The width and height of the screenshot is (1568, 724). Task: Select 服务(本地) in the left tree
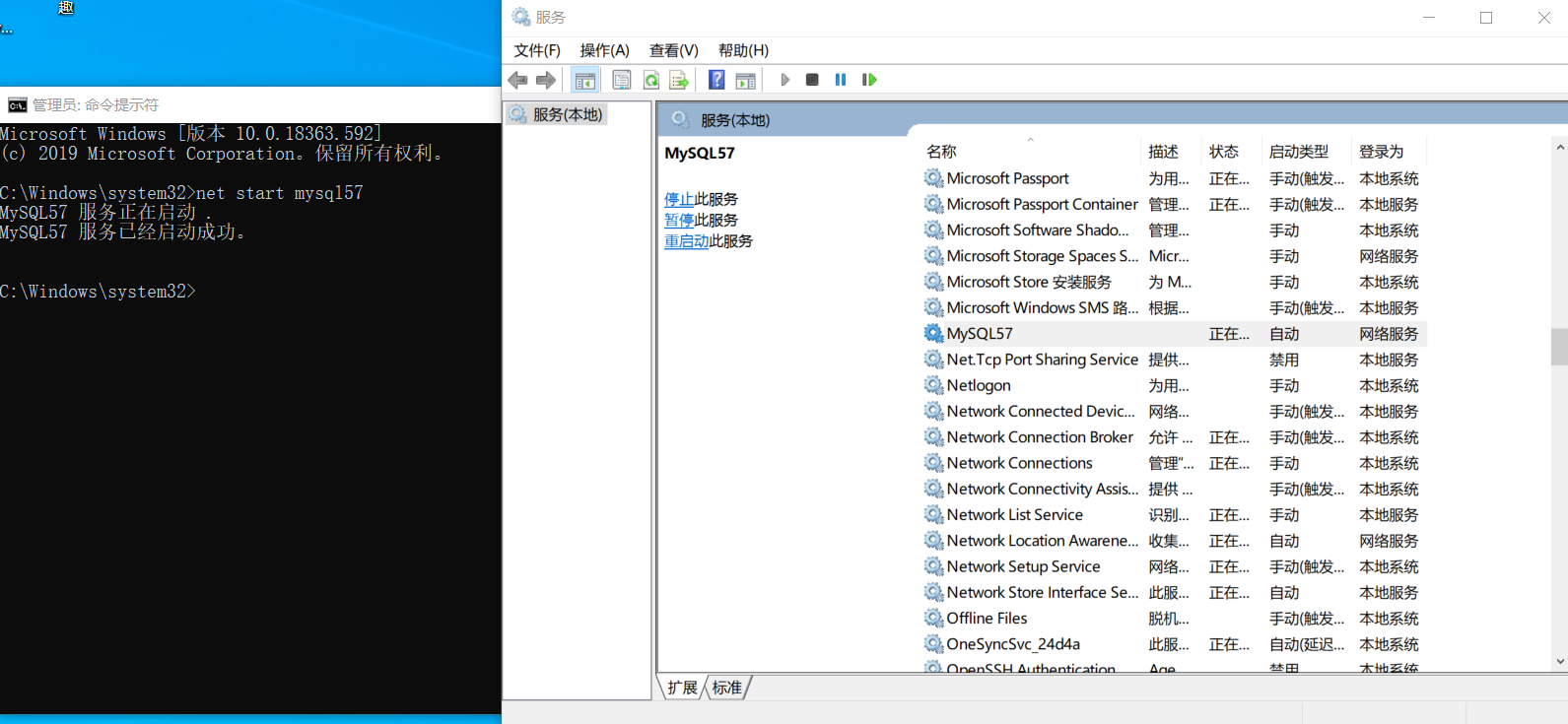tap(567, 115)
